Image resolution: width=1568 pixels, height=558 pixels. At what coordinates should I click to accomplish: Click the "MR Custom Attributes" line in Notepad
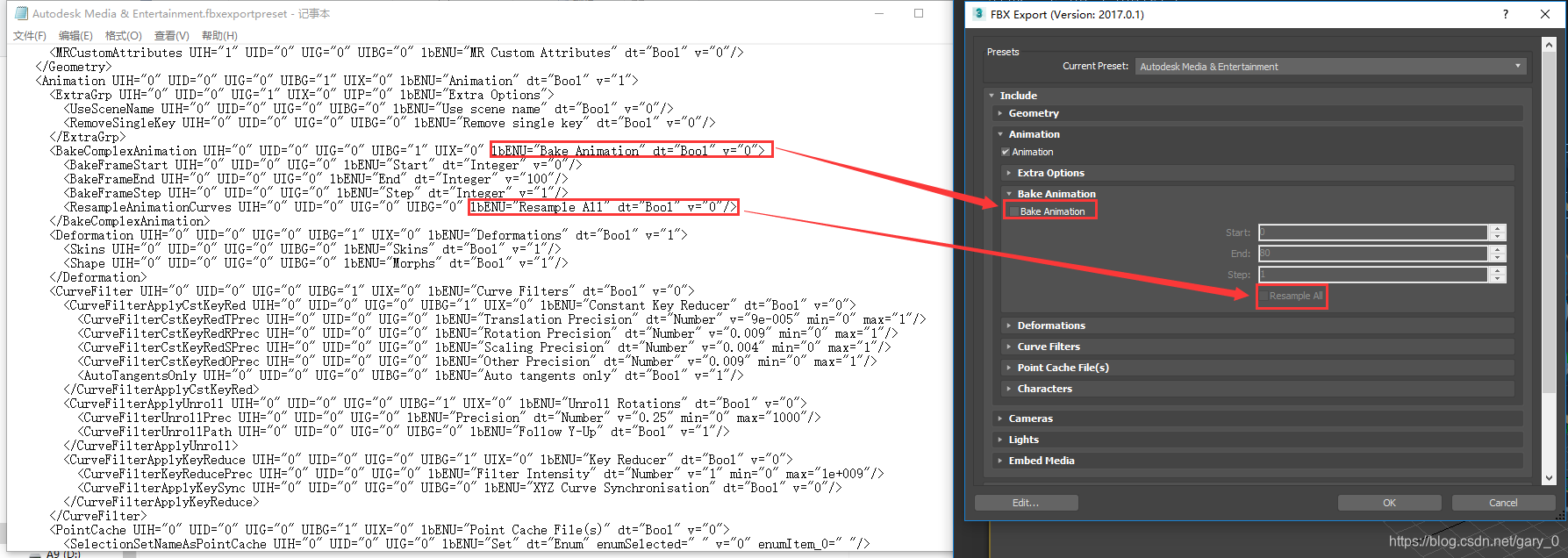[x=397, y=53]
